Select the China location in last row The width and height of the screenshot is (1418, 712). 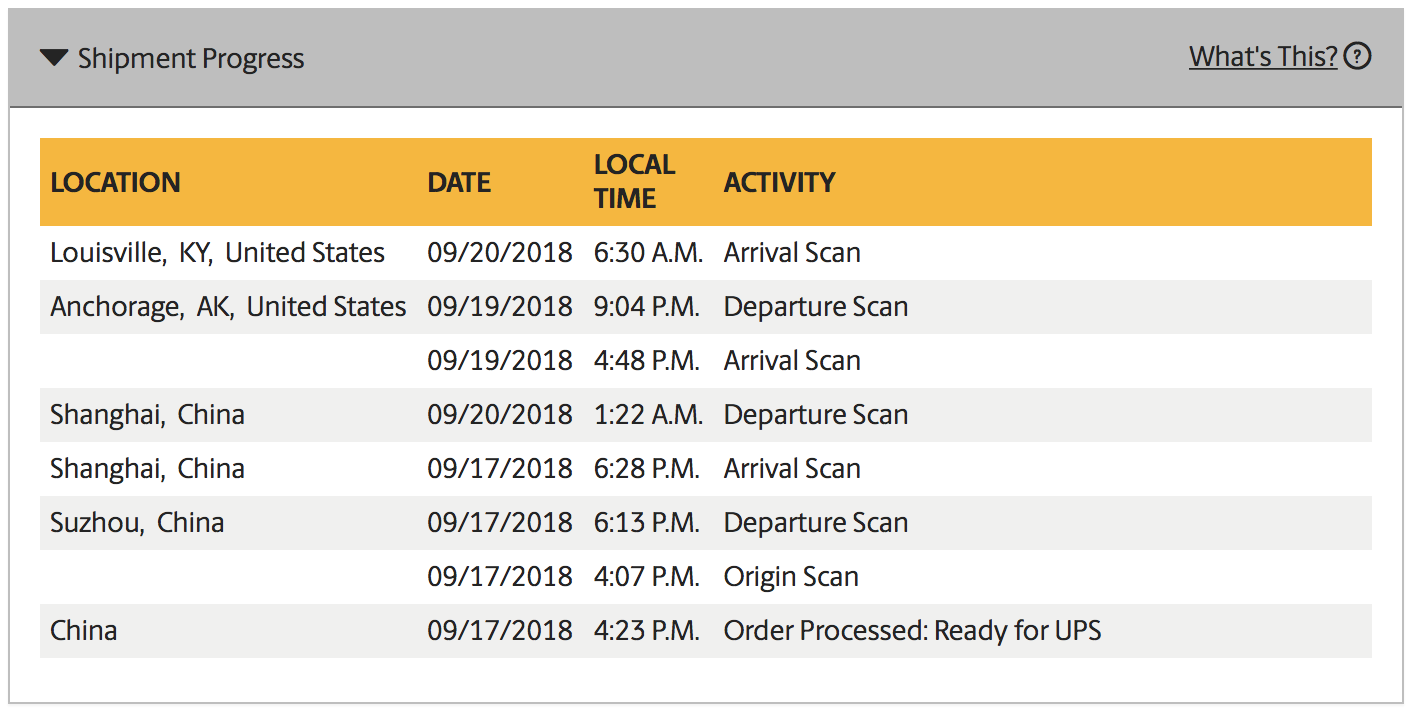pyautogui.click(x=84, y=631)
